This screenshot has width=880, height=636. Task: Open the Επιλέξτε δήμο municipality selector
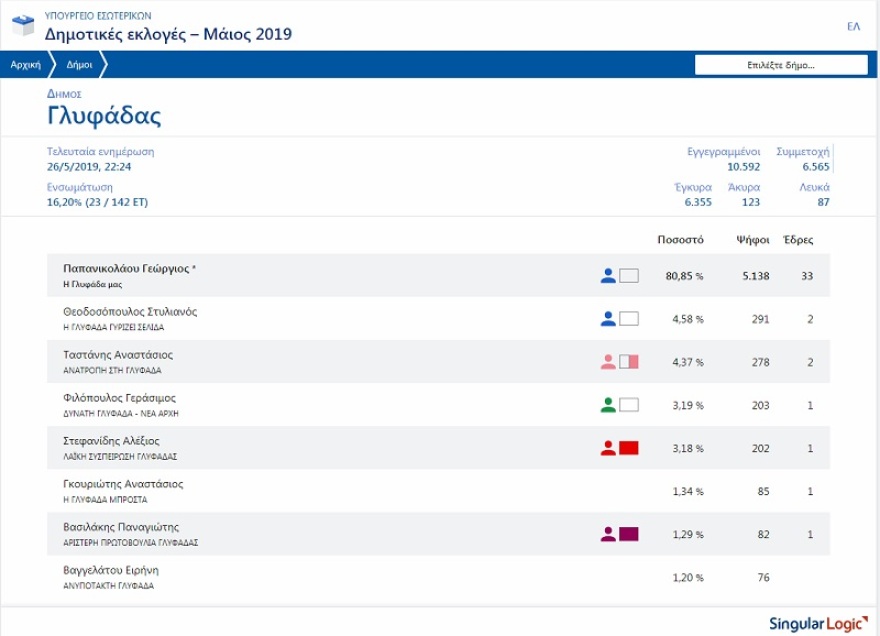pos(781,65)
